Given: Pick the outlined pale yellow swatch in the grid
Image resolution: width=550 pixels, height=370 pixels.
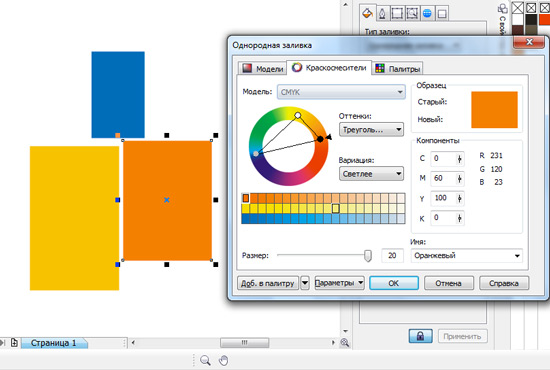Looking at the screenshot, I should coord(335,208).
